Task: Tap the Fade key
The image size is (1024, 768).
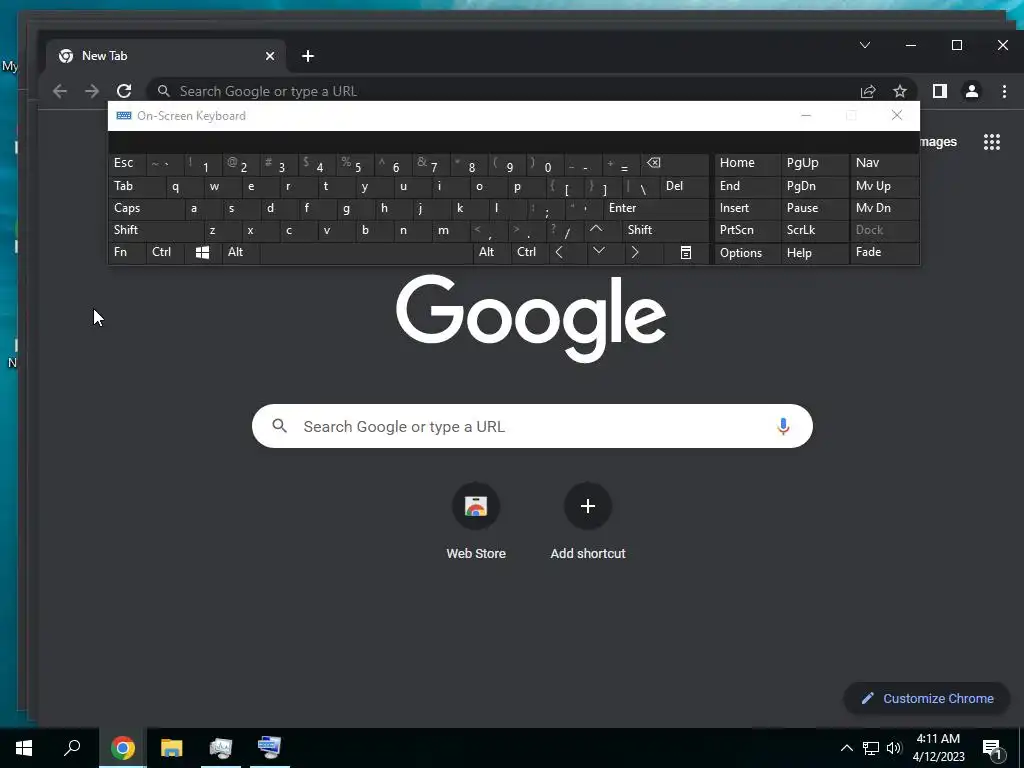Action: [x=884, y=252]
